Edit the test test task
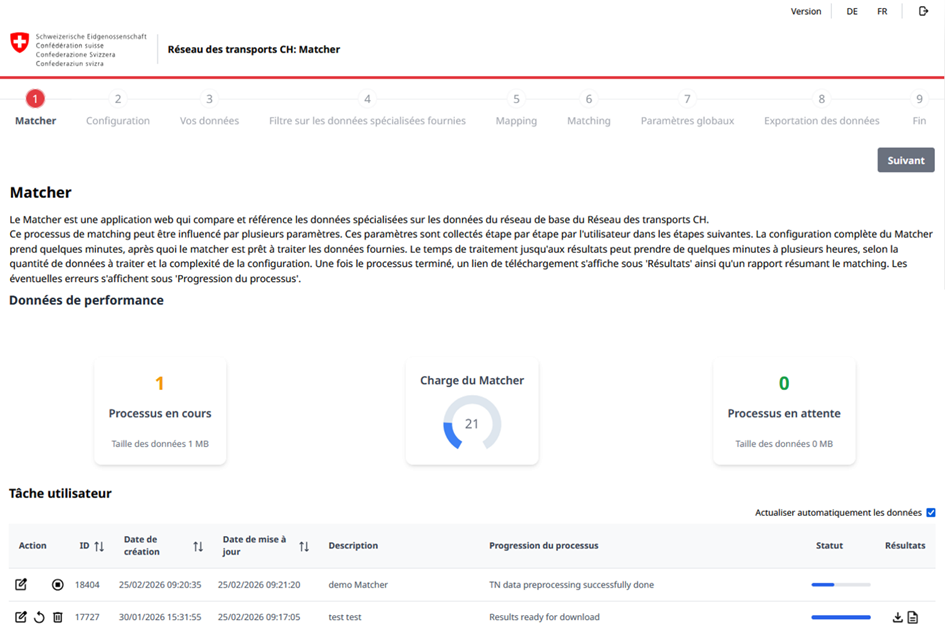This screenshot has width=945, height=632. click(x=21, y=618)
